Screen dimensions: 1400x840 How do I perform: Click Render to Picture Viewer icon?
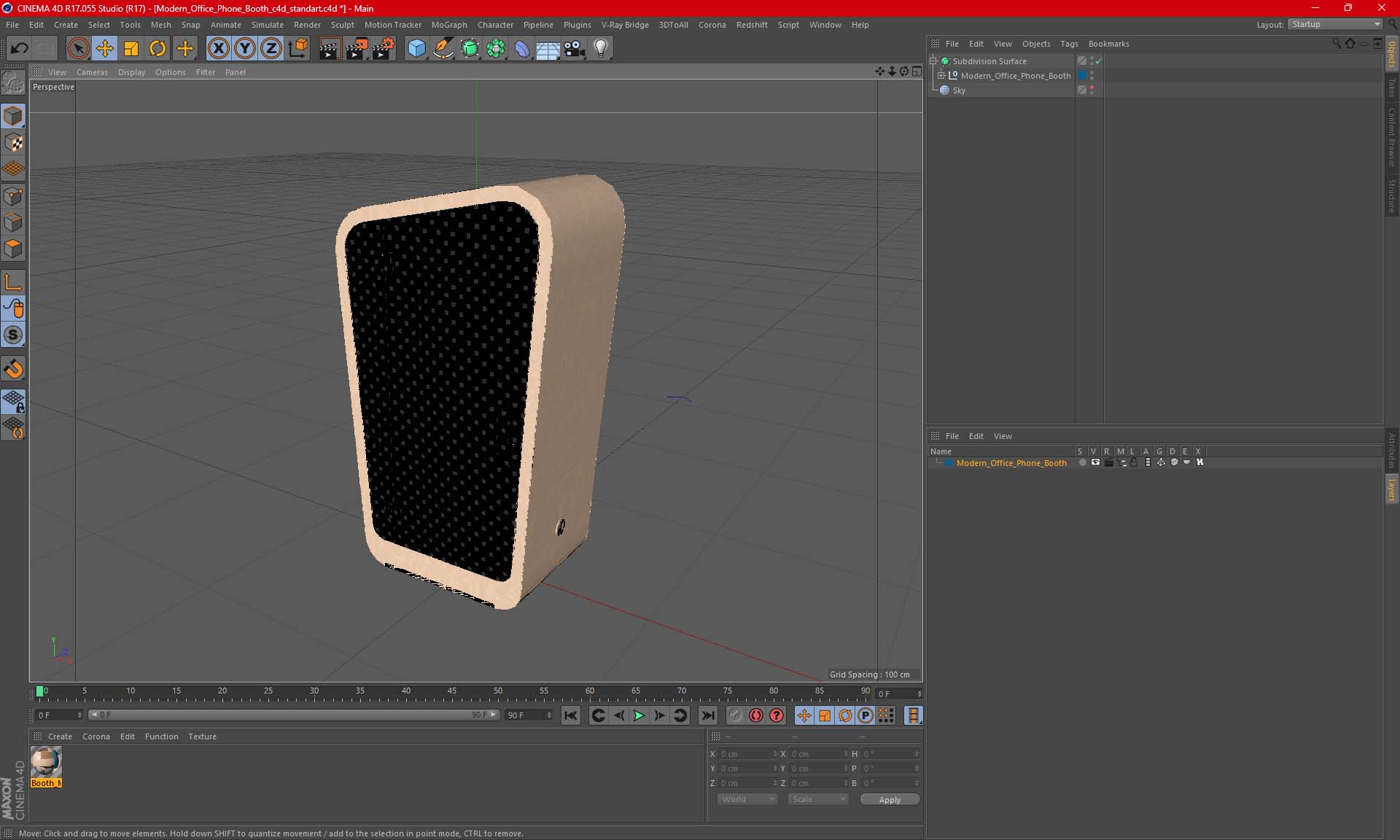tap(357, 49)
